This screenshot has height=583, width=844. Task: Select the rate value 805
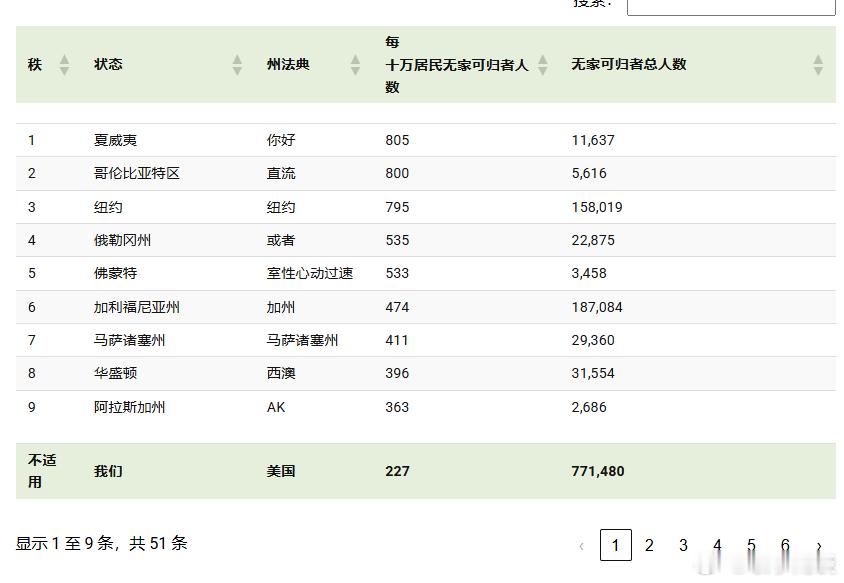[x=397, y=140]
